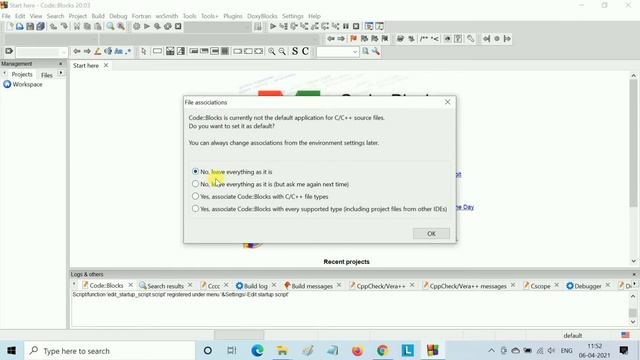Click the Management tabs left-arrow
The width and height of the screenshot is (640, 360).
click(x=4, y=73)
